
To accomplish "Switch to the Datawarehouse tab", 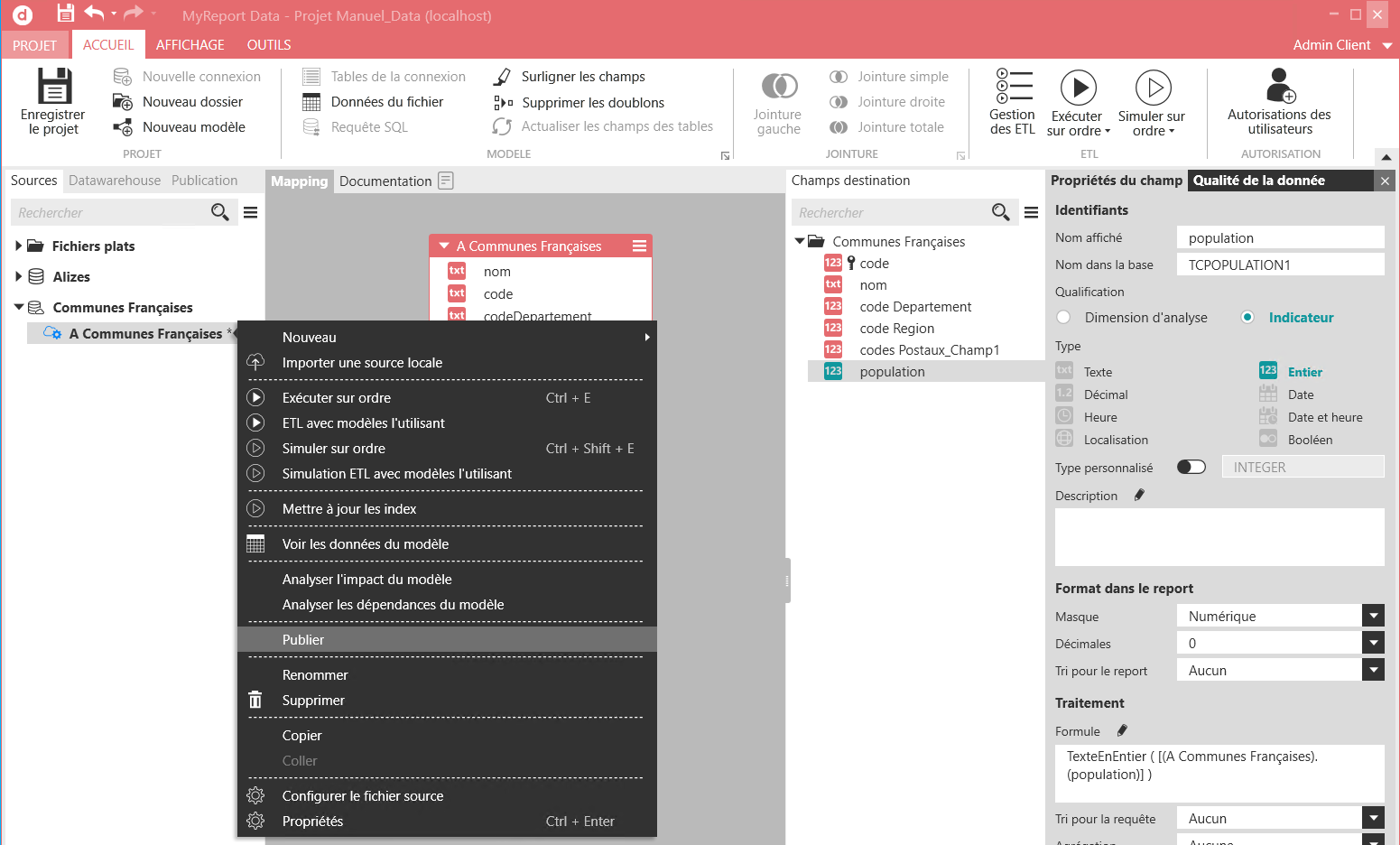I will (115, 181).
